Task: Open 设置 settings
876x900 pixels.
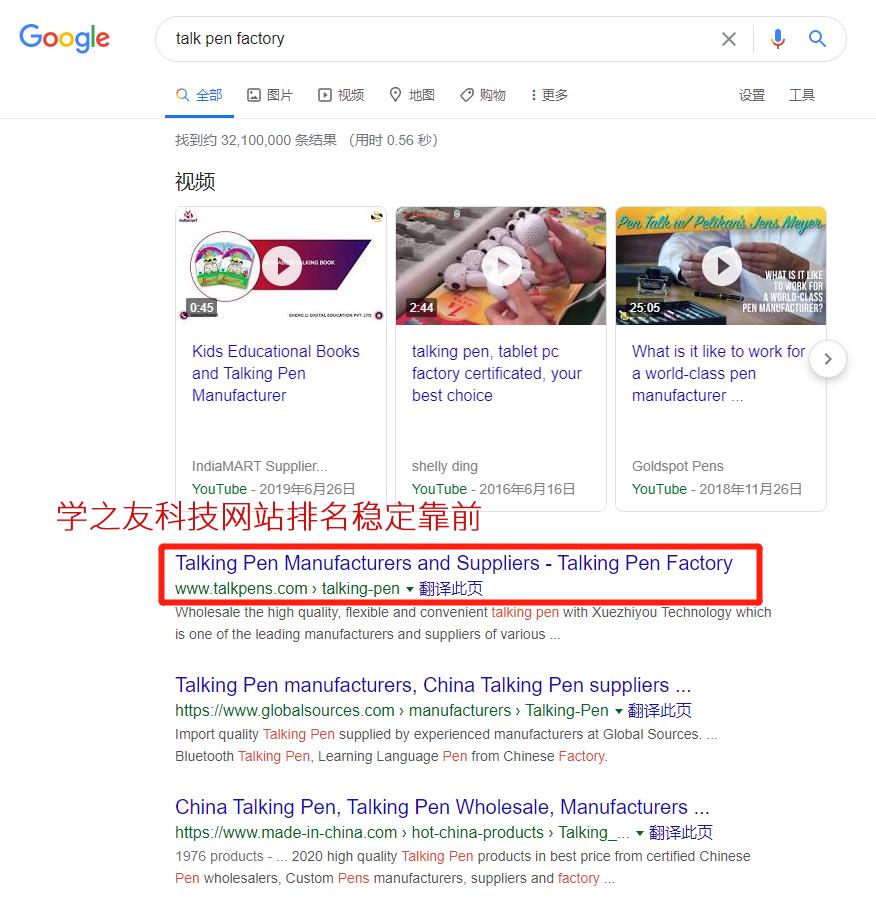Action: coord(751,95)
